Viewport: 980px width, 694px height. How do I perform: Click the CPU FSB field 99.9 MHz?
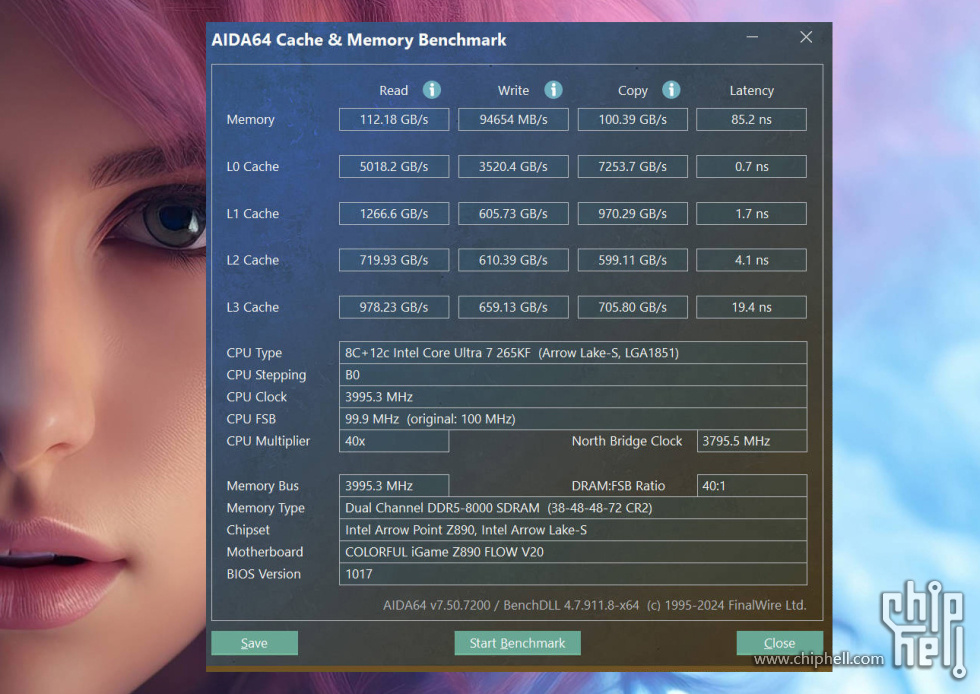tap(572, 419)
